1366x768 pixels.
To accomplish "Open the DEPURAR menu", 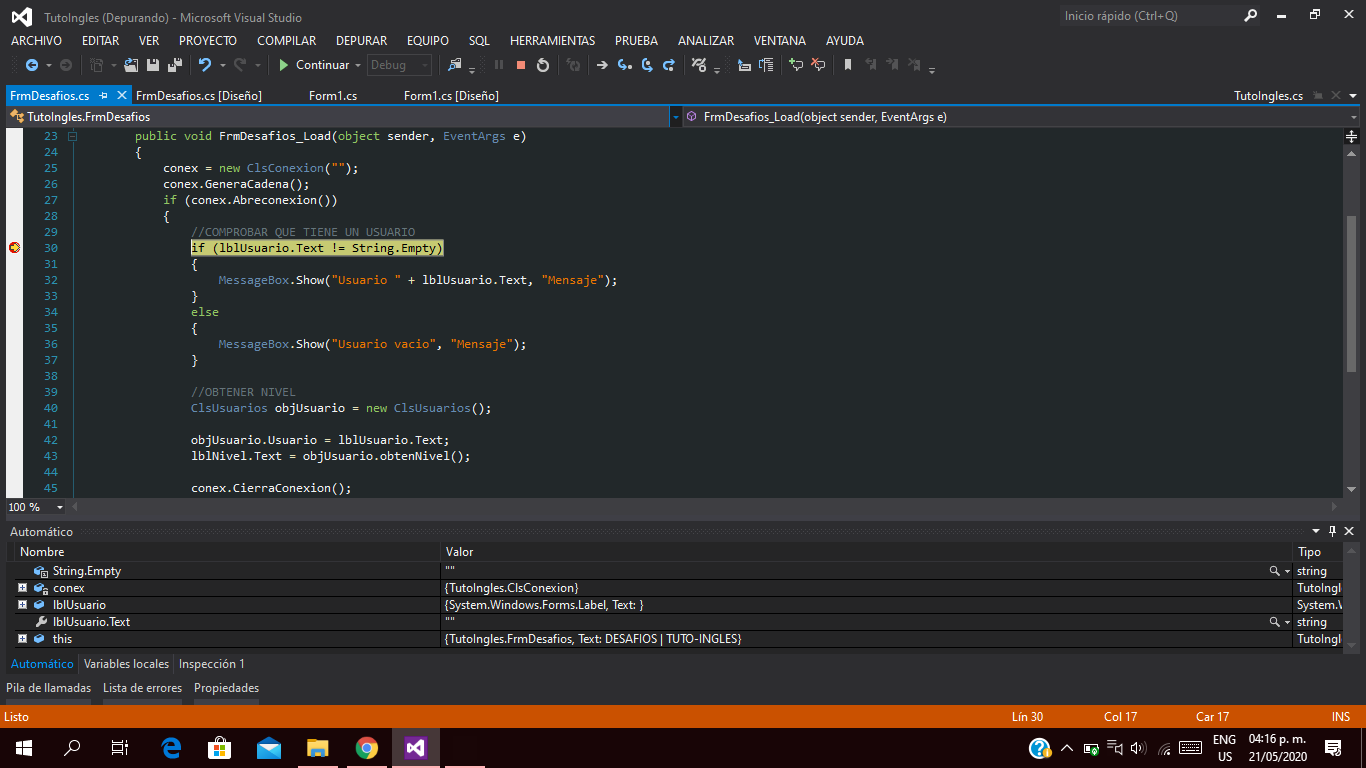I will coord(362,41).
